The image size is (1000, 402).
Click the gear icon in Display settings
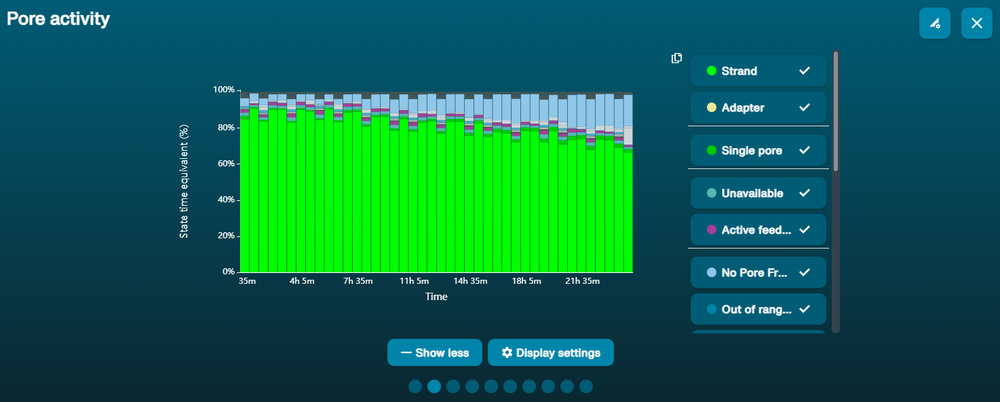click(x=507, y=353)
